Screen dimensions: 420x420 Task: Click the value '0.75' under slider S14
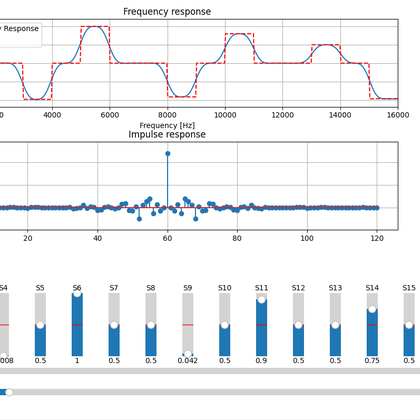click(372, 361)
